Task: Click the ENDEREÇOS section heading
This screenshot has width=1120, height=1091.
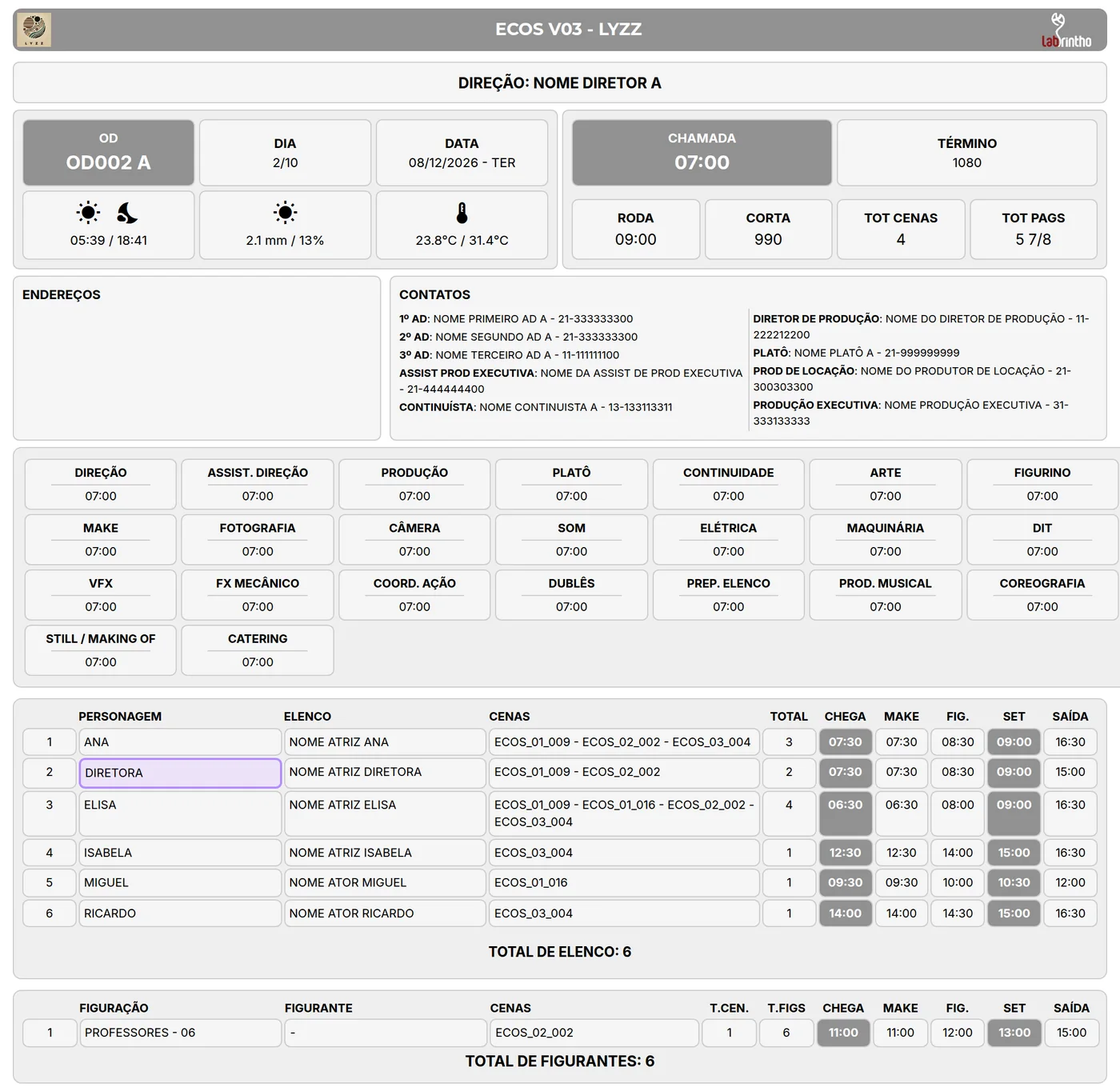Action: [62, 295]
